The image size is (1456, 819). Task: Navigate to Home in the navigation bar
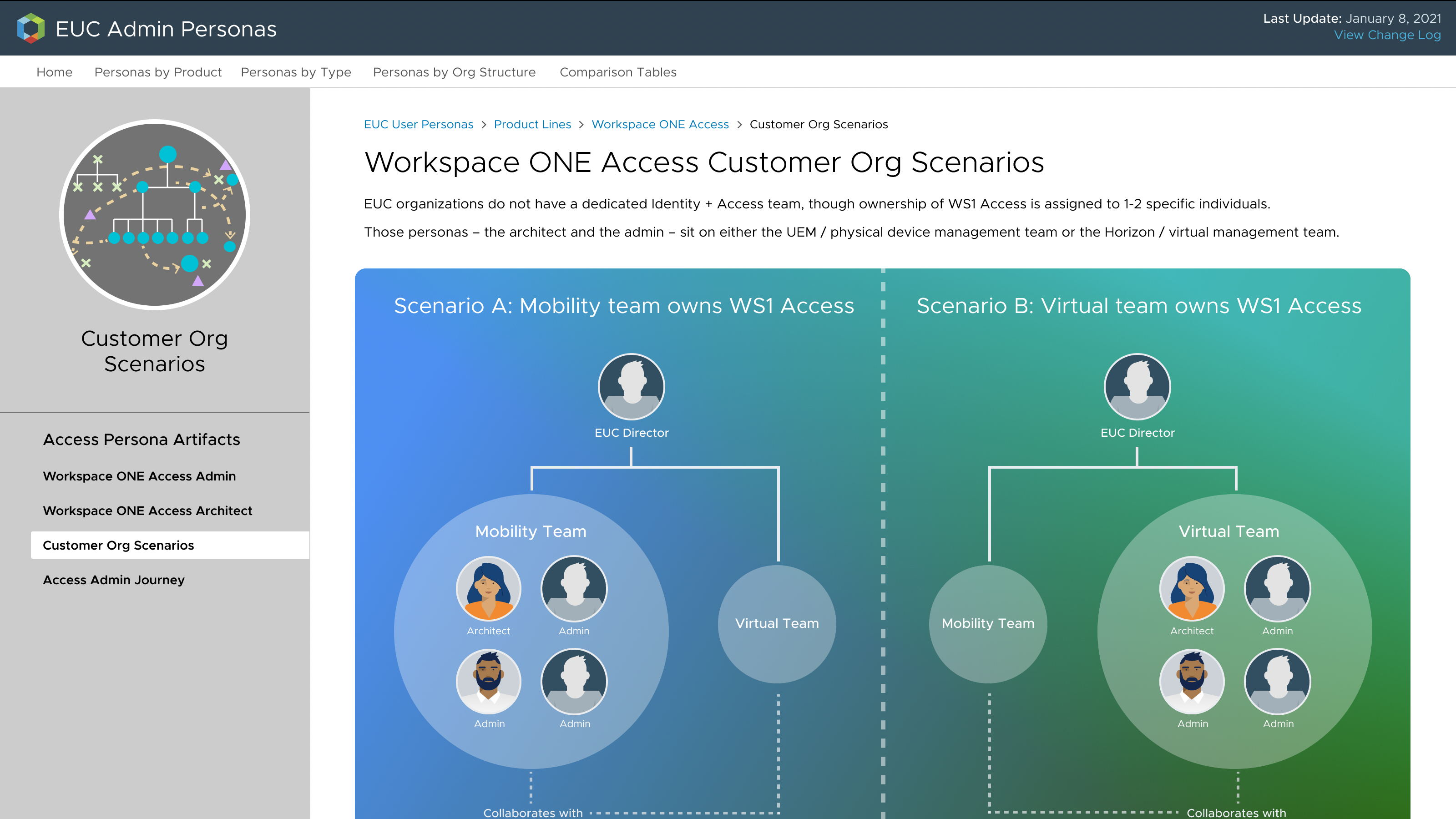pos(54,72)
